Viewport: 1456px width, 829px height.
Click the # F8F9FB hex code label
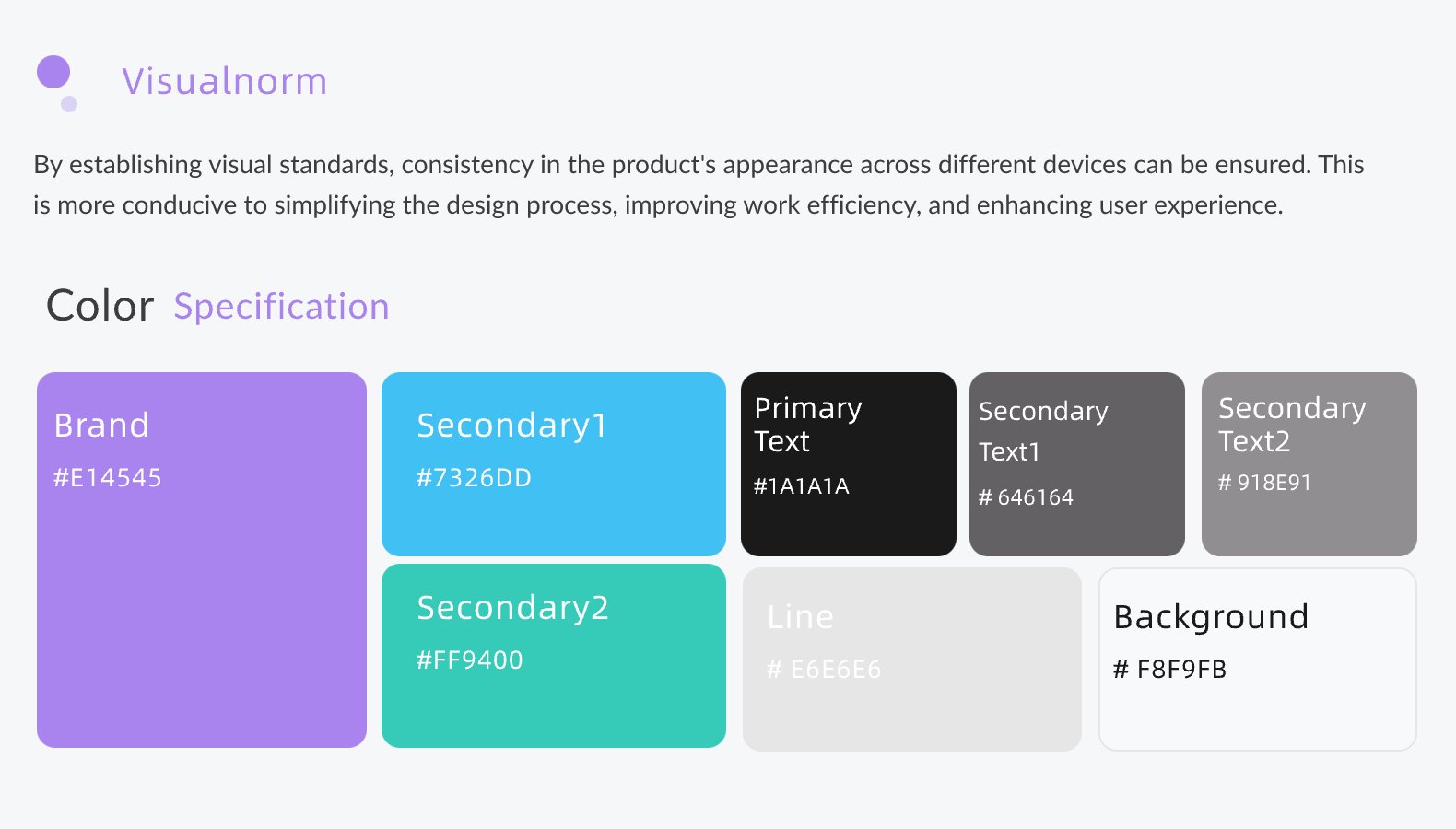coord(1169,670)
